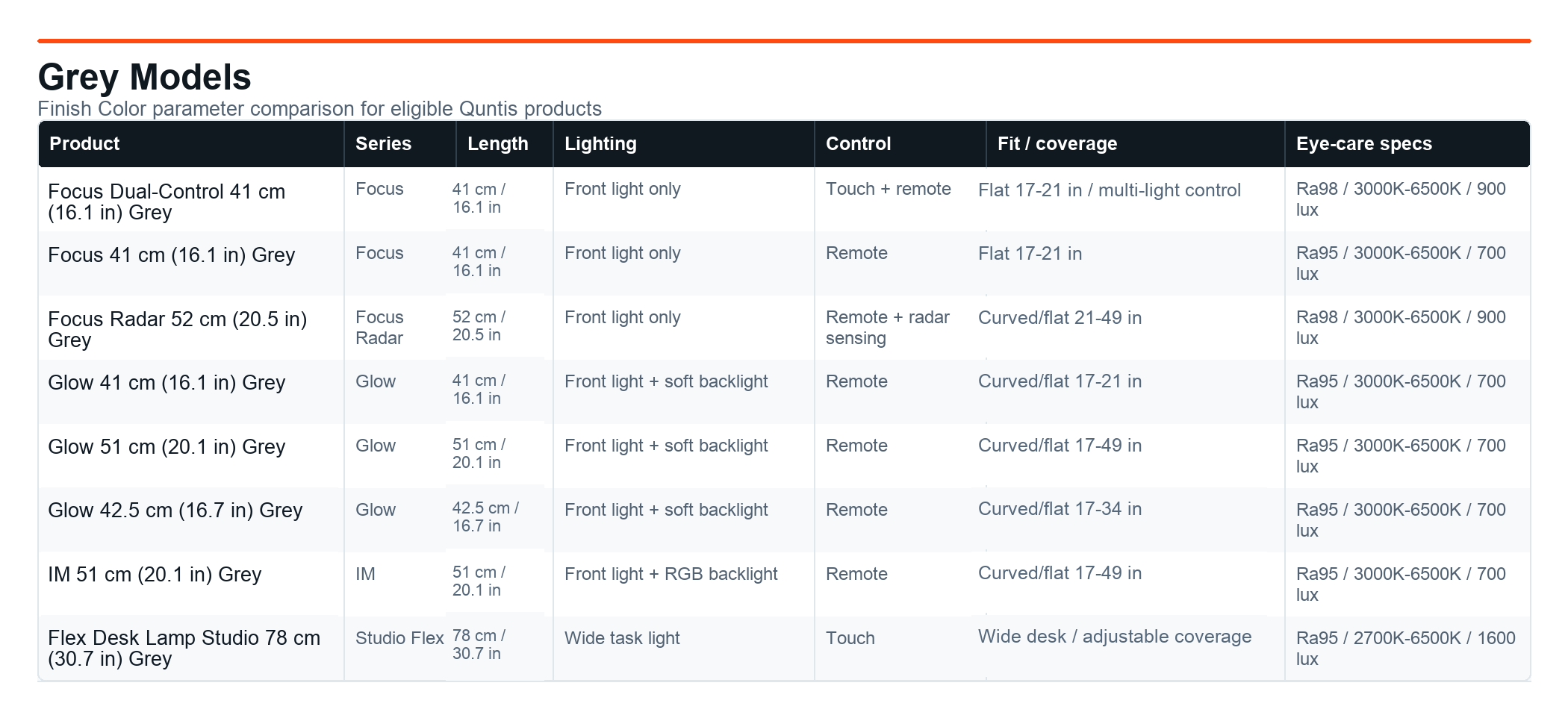Click the Length column header

click(505, 144)
